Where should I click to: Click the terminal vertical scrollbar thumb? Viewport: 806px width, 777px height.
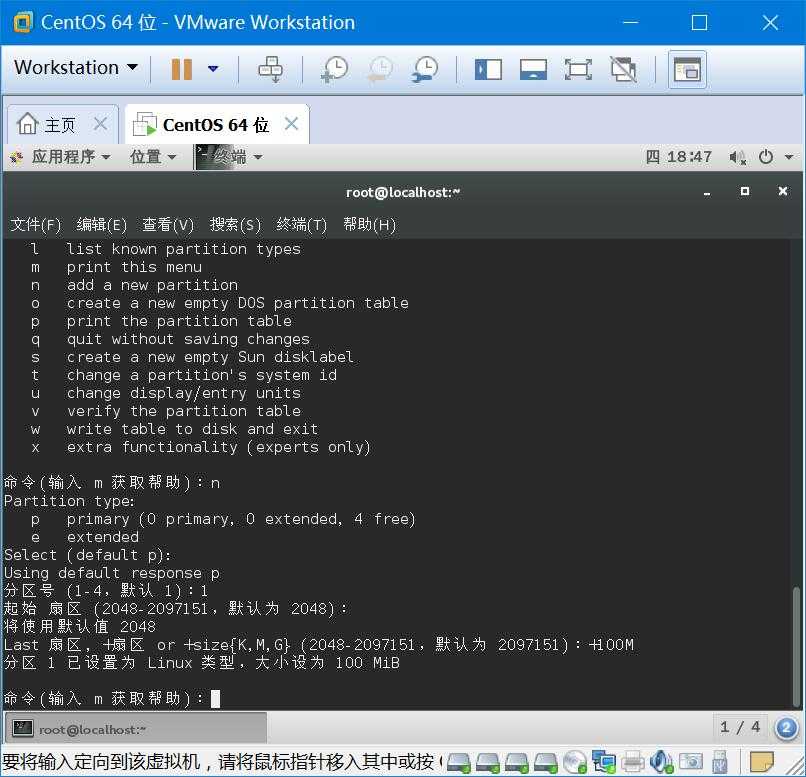(796, 646)
